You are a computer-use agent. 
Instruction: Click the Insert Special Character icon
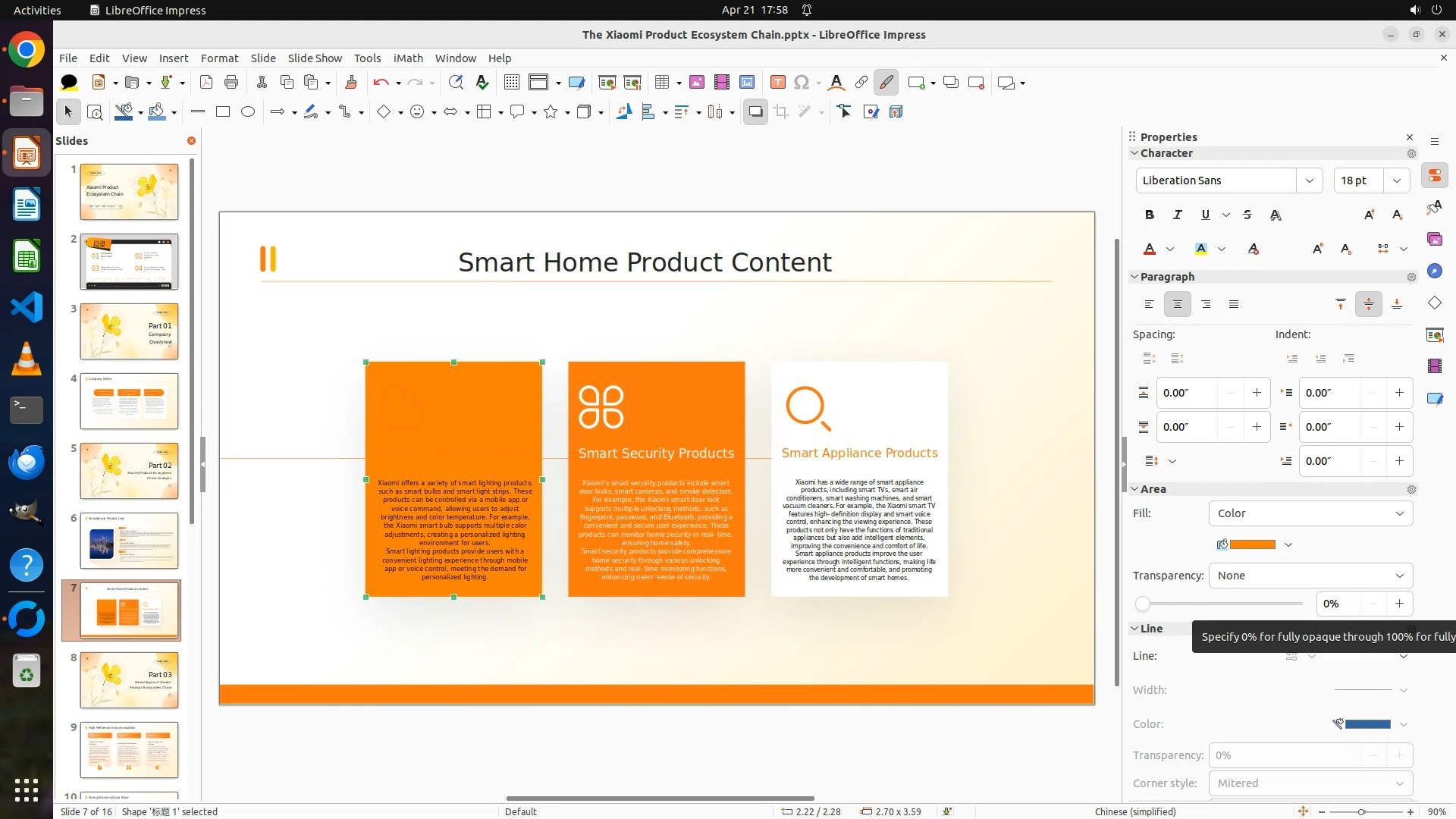click(801, 83)
